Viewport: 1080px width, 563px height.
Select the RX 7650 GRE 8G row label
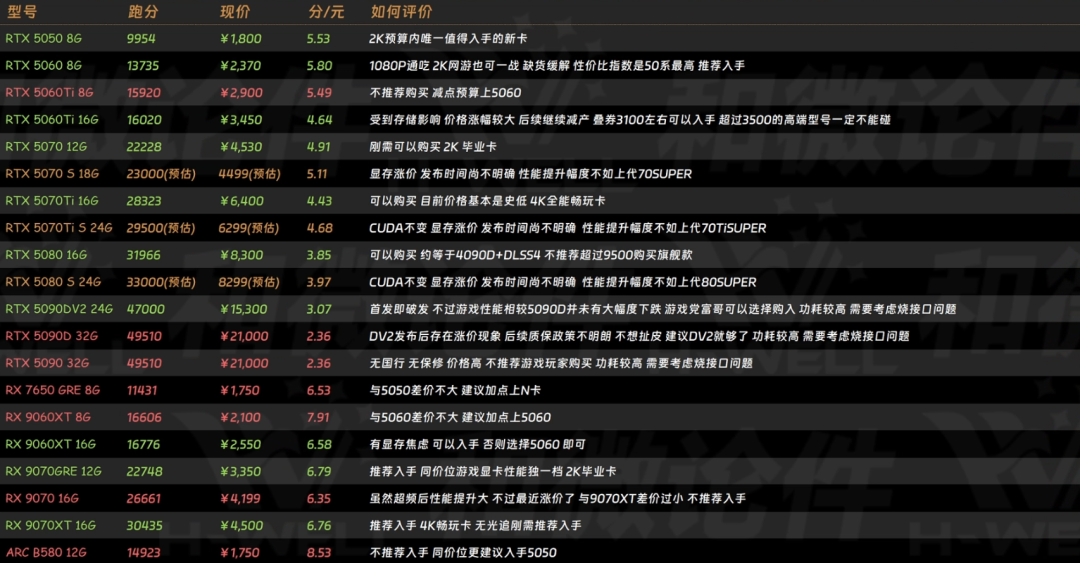(52, 390)
